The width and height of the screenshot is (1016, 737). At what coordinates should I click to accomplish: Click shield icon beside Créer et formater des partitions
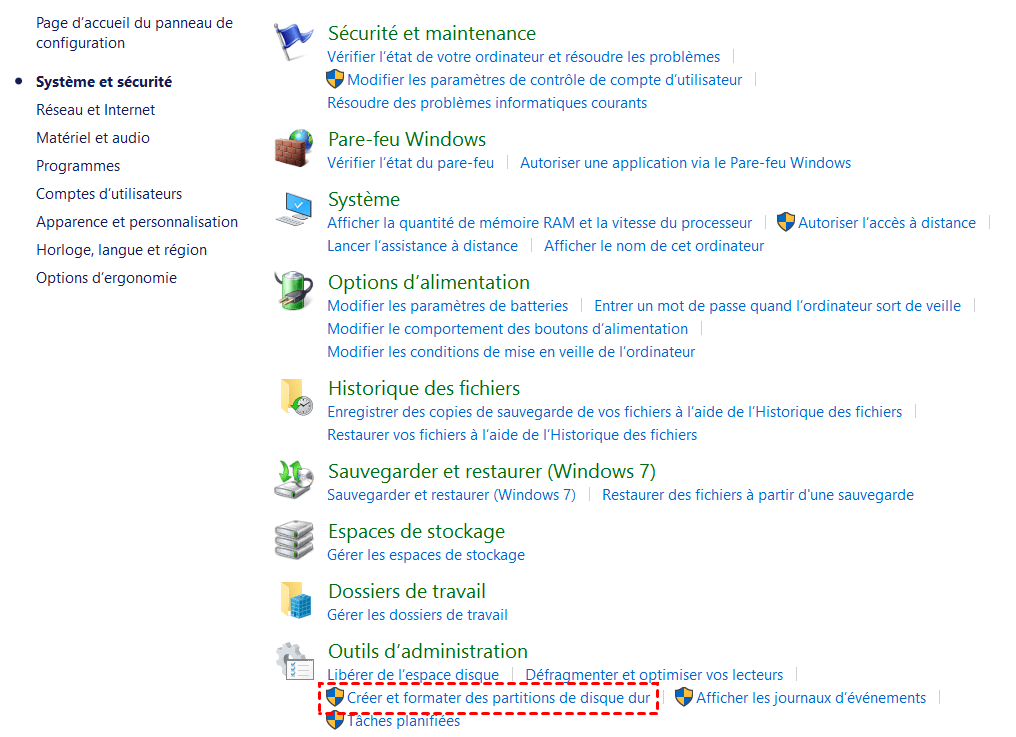point(335,697)
